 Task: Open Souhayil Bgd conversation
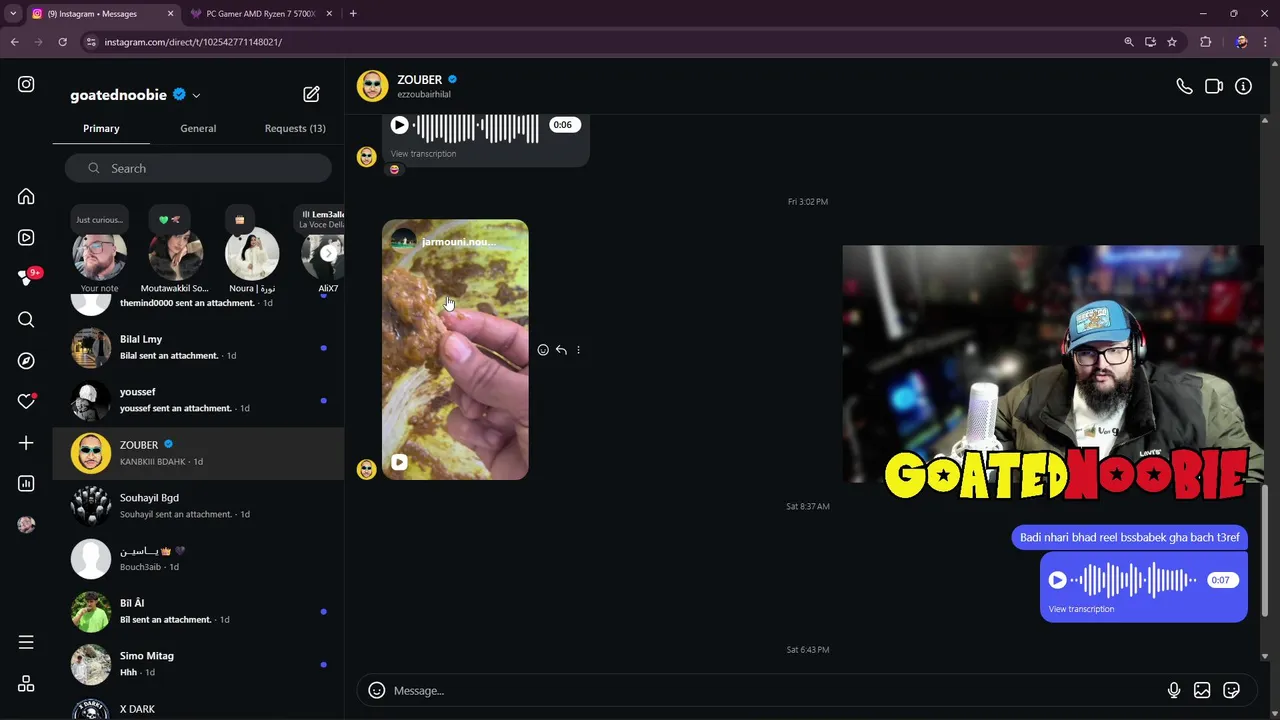(x=198, y=506)
